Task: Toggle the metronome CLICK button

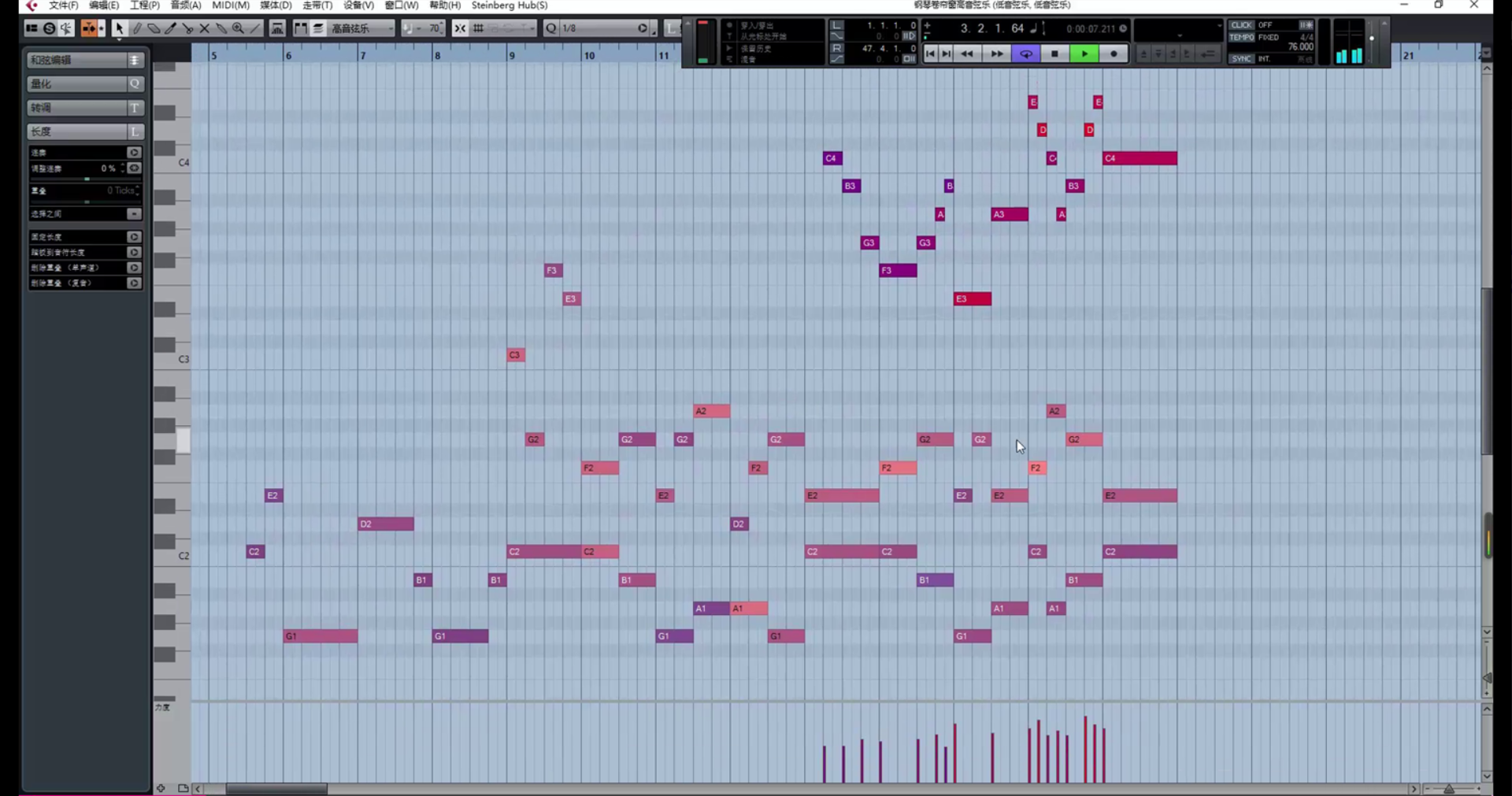Action: coord(1241,25)
